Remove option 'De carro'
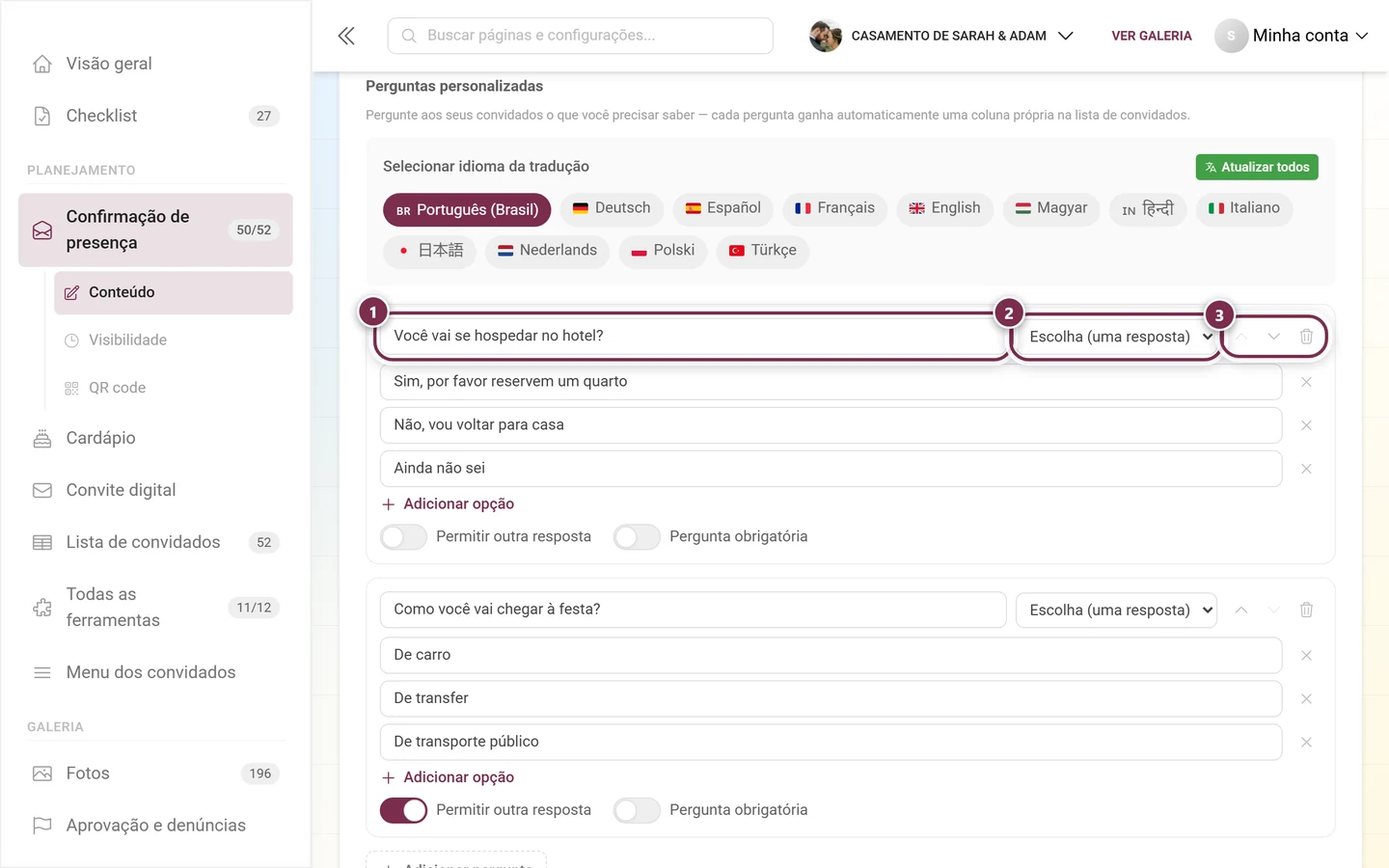The width and height of the screenshot is (1389, 868). (x=1306, y=655)
